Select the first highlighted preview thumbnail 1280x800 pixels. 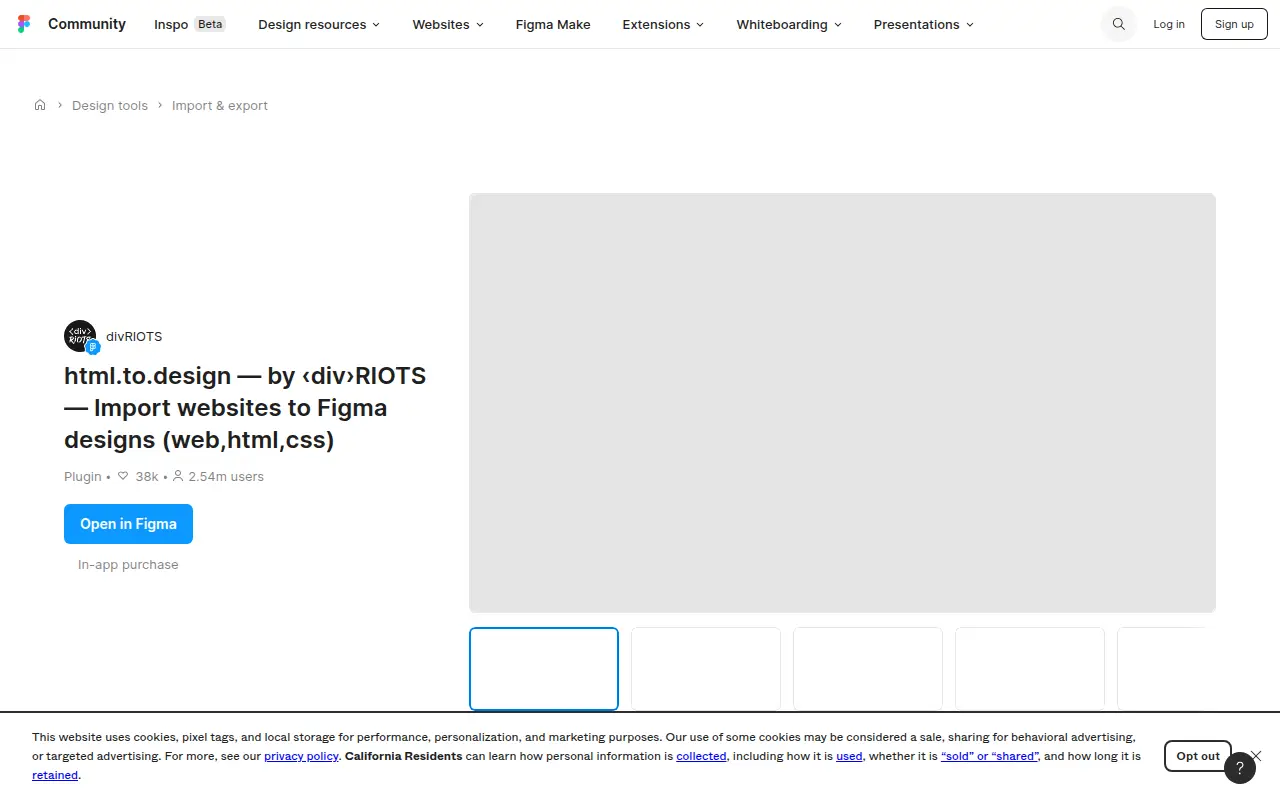point(544,669)
